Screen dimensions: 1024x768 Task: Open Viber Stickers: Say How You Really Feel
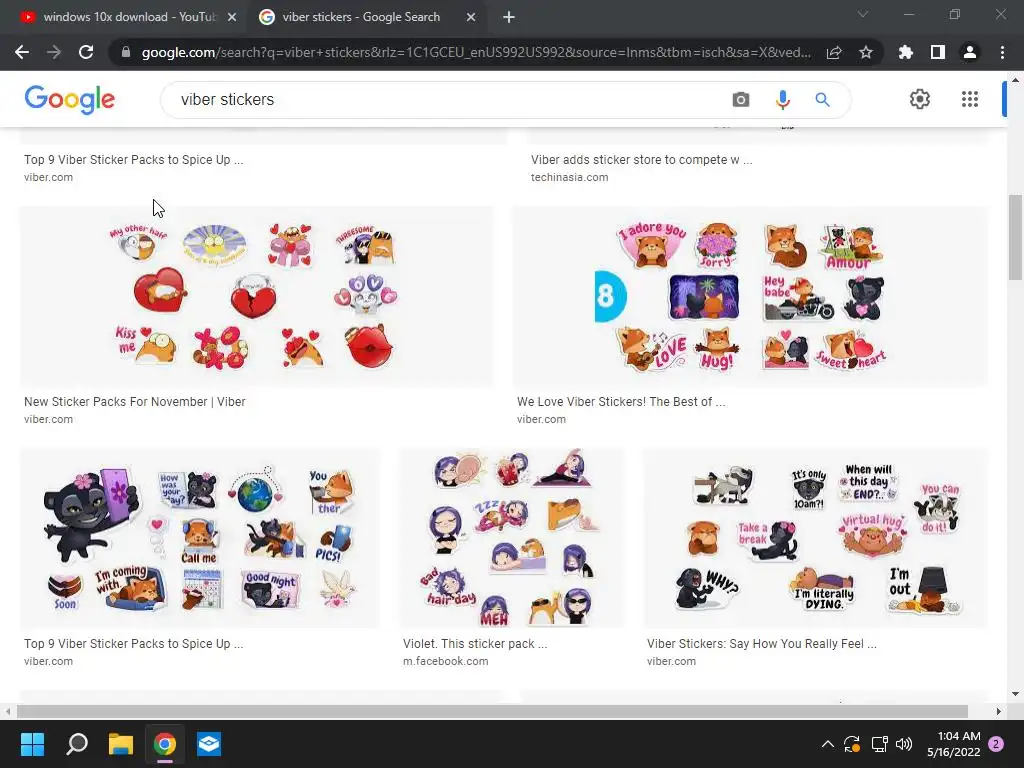pos(761,643)
